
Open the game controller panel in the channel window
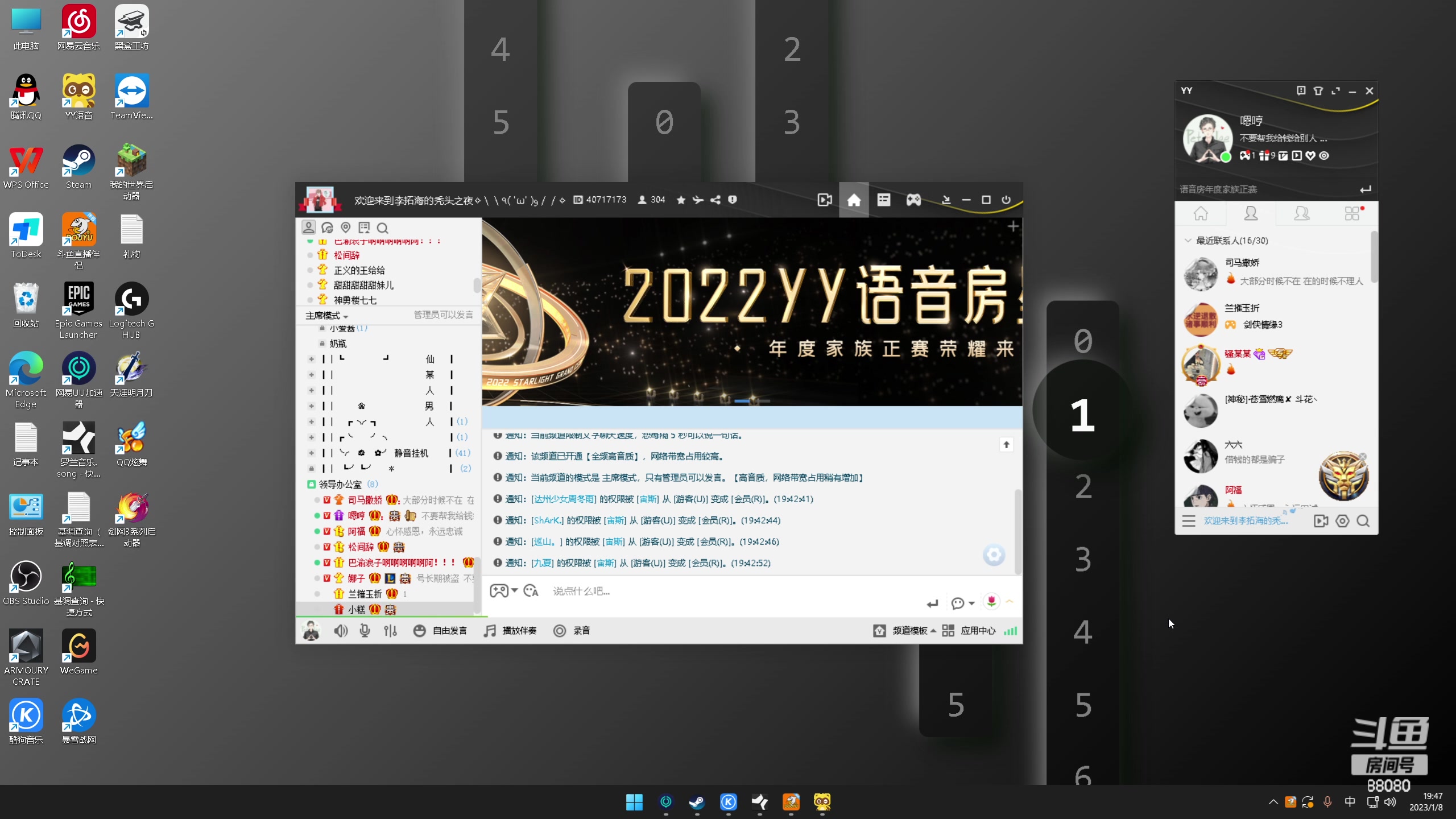point(913,200)
